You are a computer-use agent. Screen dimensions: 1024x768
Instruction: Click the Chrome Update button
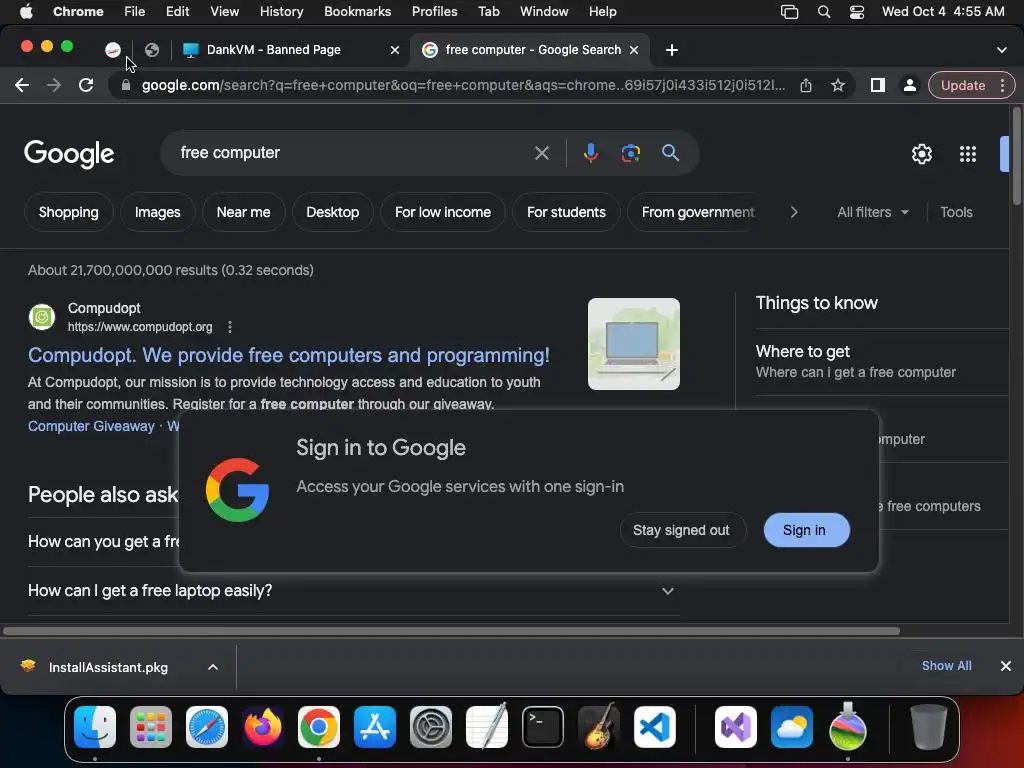[963, 86]
